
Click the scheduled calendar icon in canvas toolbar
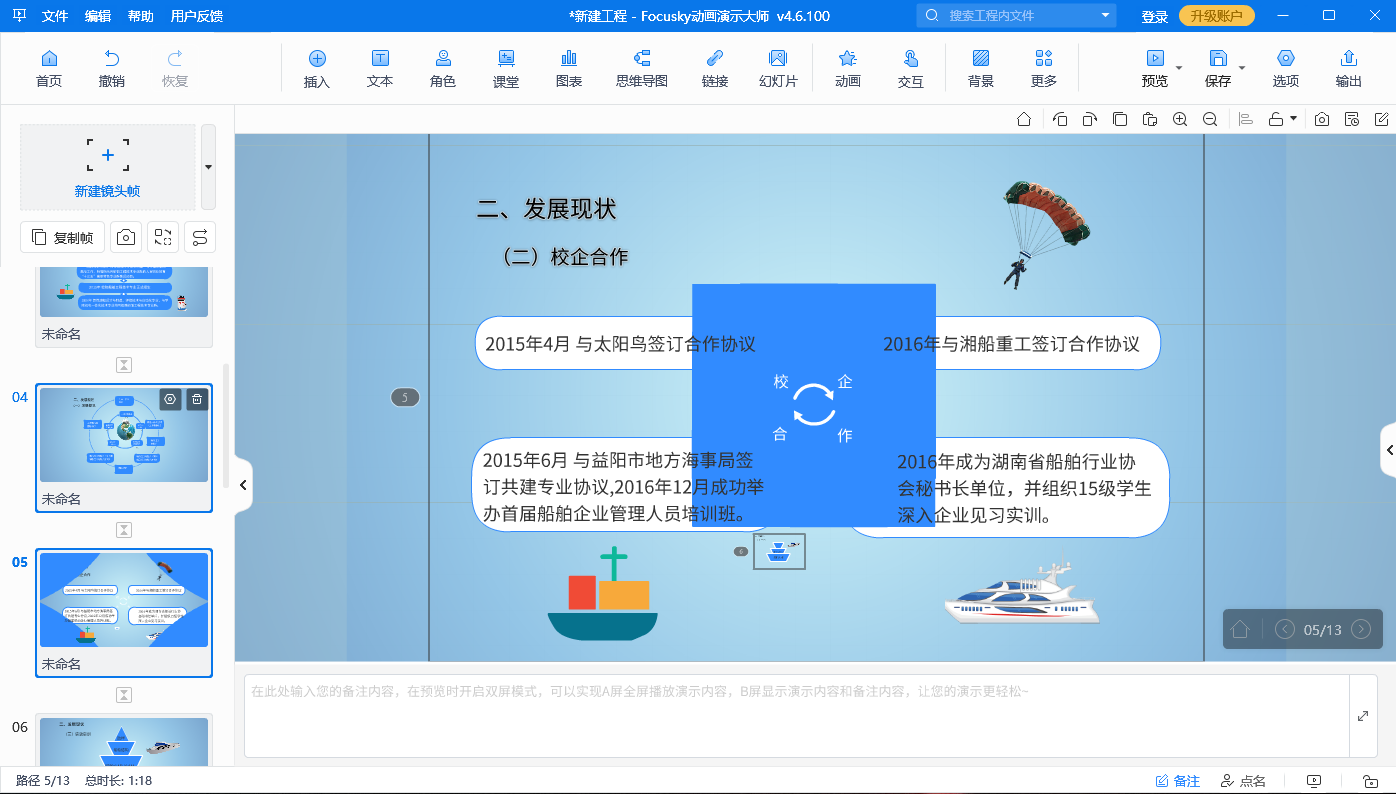(1352, 119)
